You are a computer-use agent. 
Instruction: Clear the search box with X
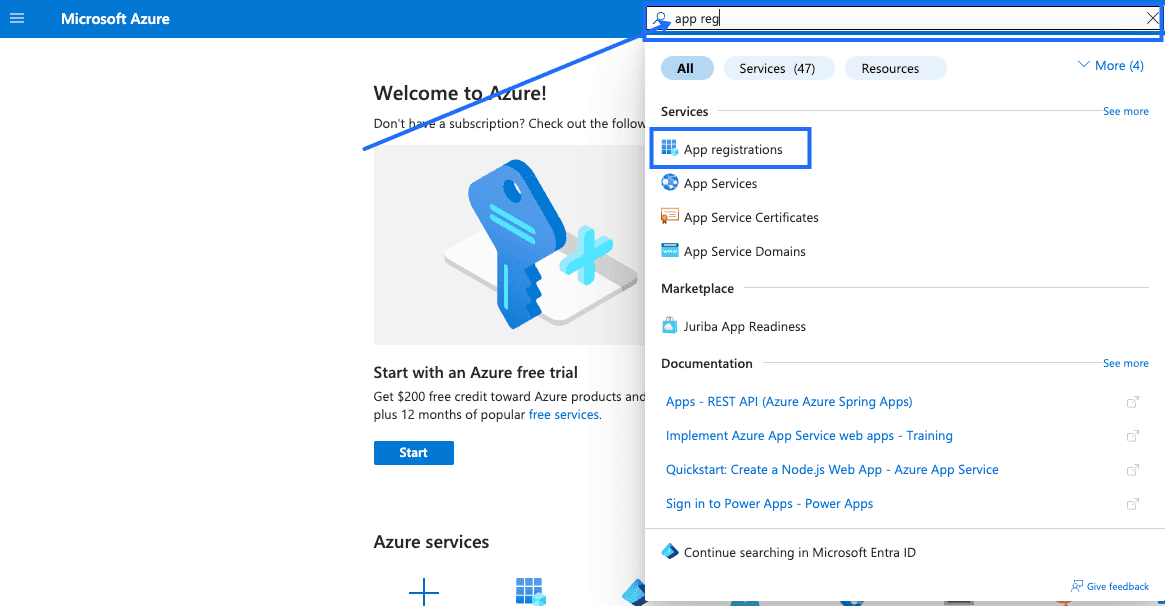pos(1152,19)
